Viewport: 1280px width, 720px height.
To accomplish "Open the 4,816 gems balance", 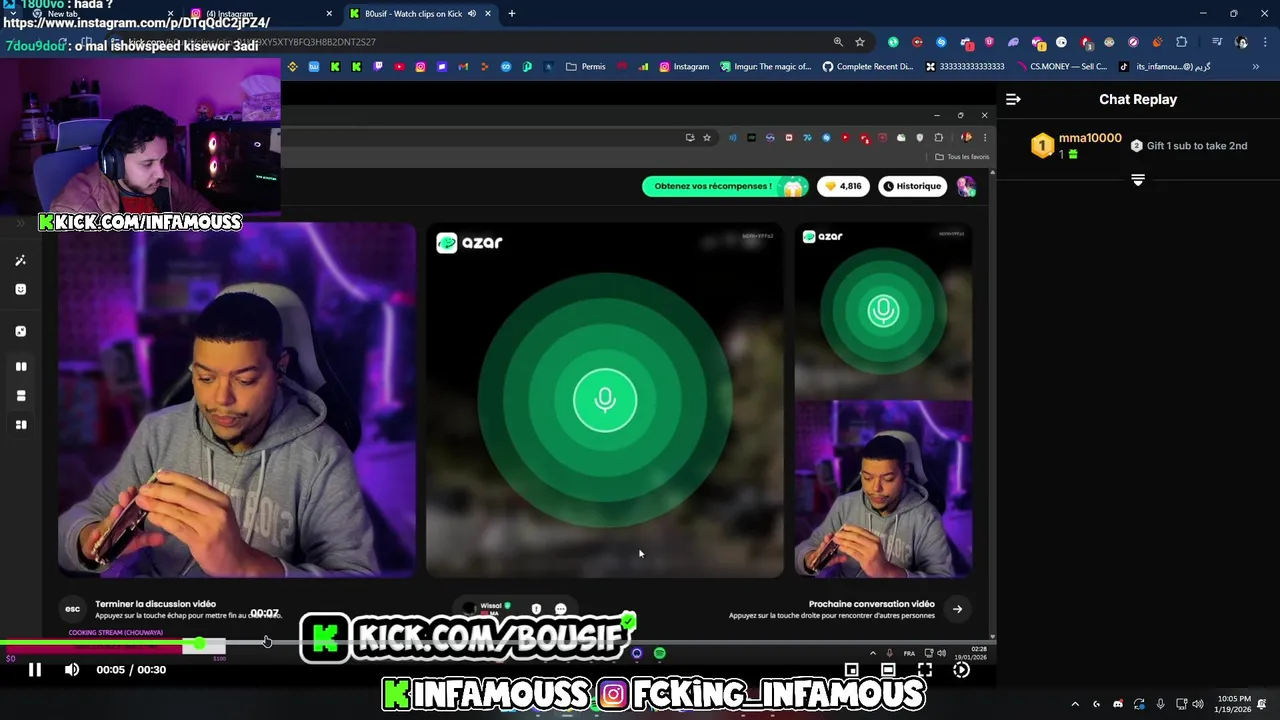I will (x=843, y=186).
